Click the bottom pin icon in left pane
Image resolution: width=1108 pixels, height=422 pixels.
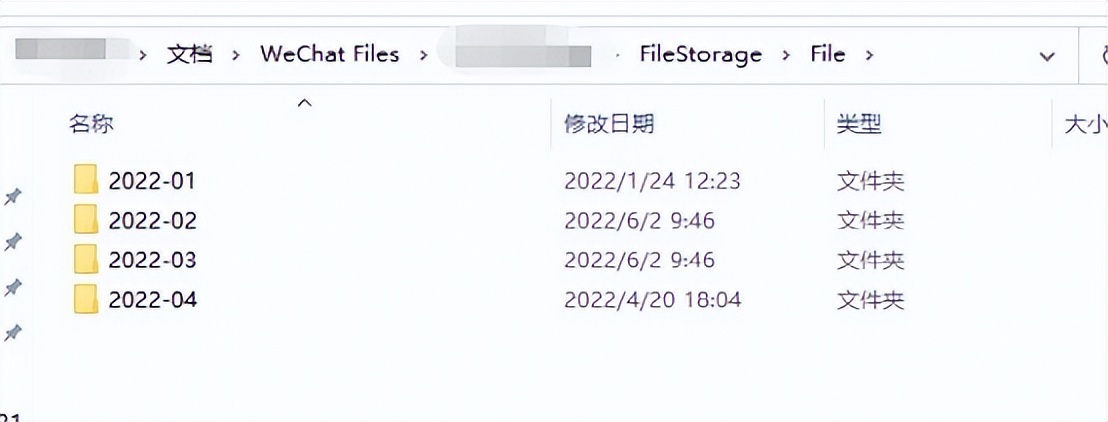[13, 331]
